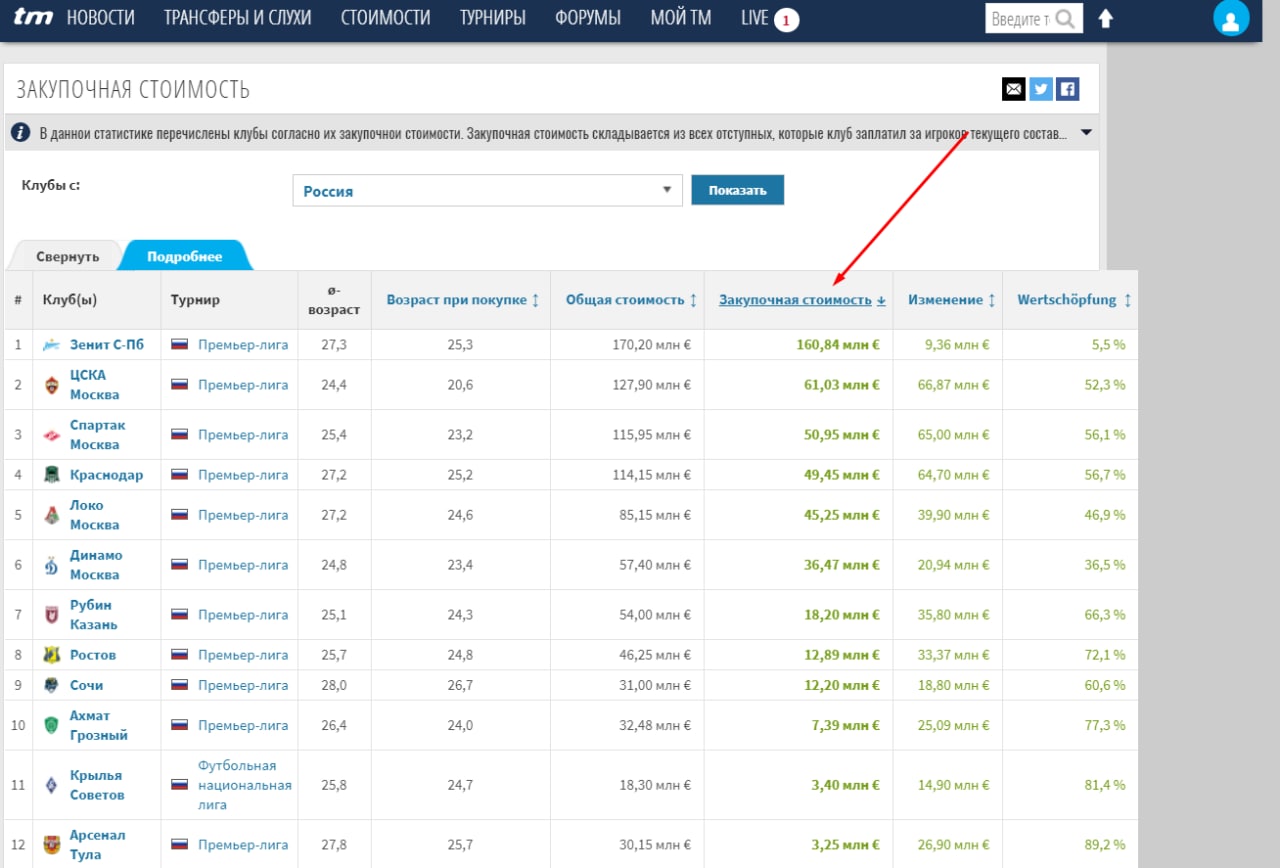
Task: Expand the description text bar
Action: tap(1087, 133)
